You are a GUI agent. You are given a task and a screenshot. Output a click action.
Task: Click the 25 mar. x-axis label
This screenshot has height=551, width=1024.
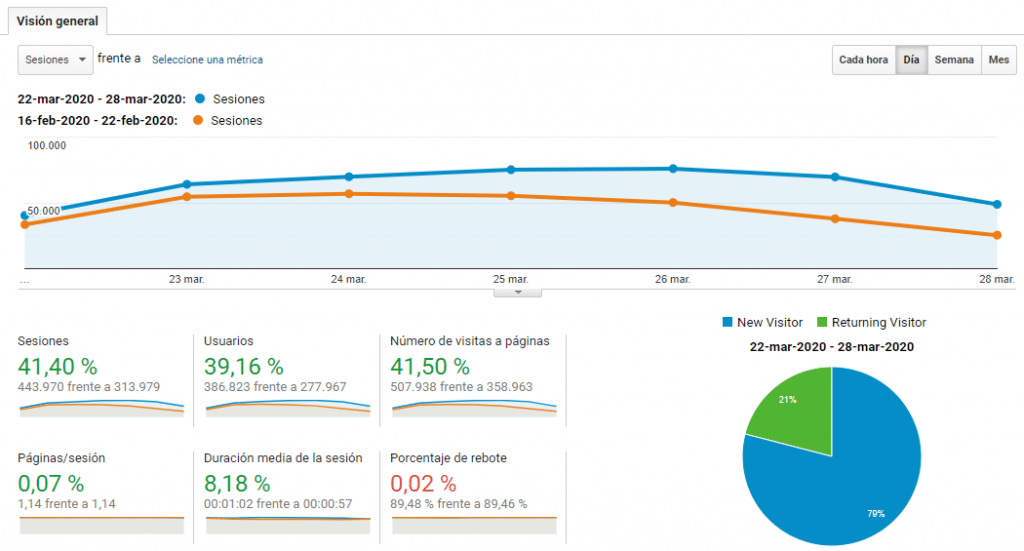(511, 279)
